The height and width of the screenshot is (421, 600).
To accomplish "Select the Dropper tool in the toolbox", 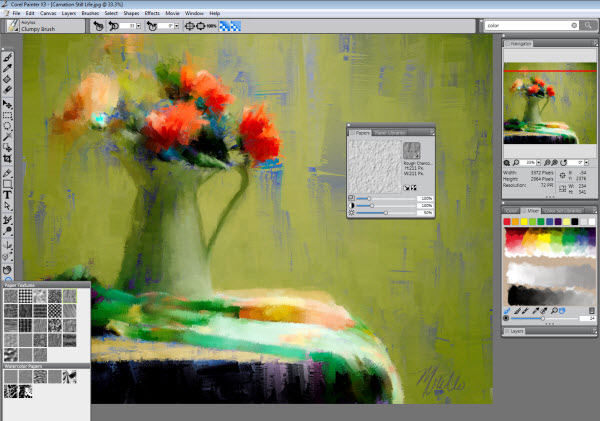I will (x=8, y=68).
